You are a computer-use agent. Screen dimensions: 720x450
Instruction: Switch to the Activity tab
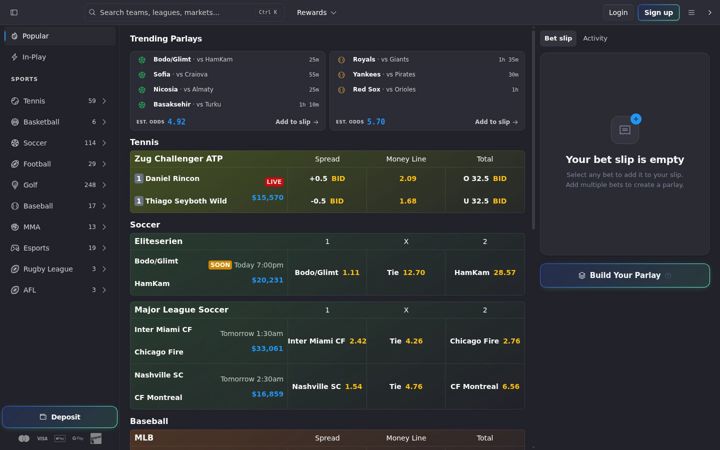click(595, 39)
